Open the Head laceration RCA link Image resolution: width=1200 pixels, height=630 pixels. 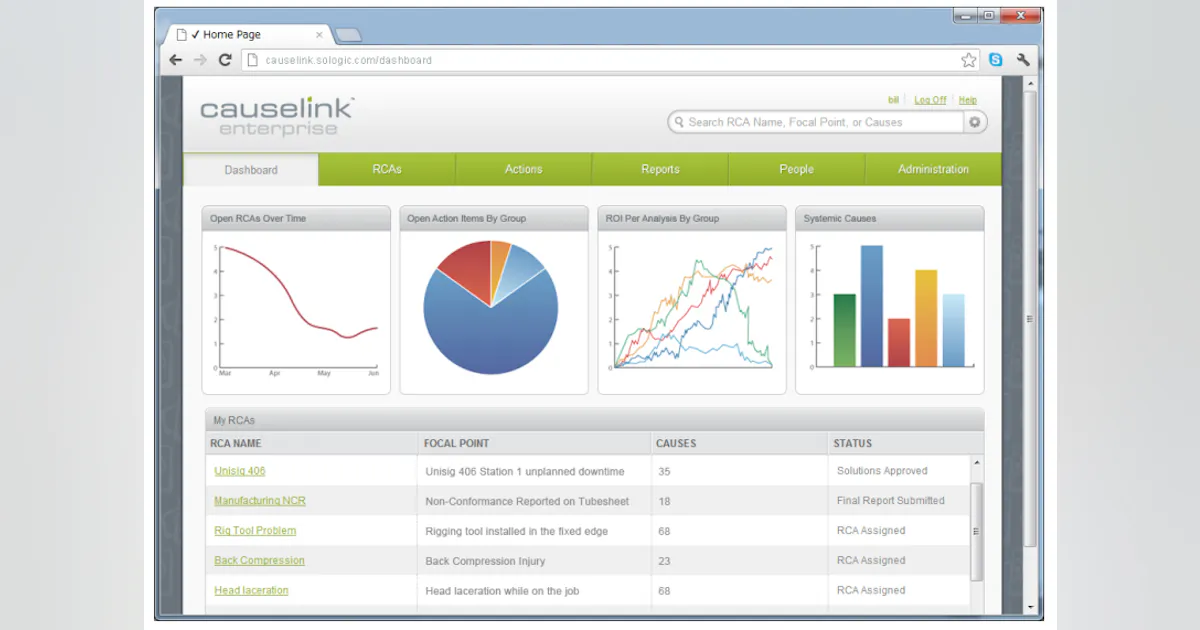(251, 591)
